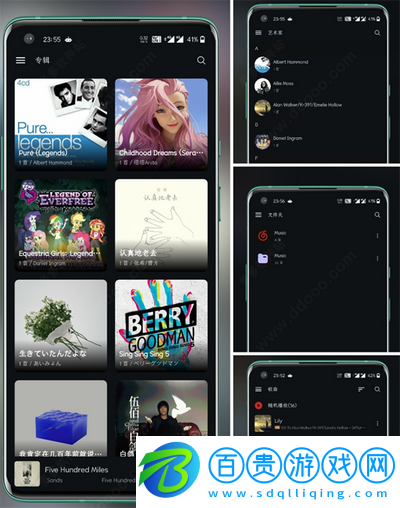This screenshot has width=400, height=508.
Task: Open the red NetEase Music folder icon
Action: [263, 236]
